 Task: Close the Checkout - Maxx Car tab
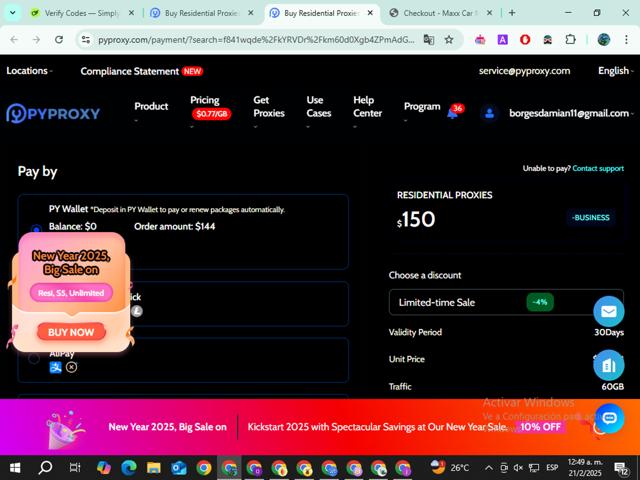[x=489, y=13]
